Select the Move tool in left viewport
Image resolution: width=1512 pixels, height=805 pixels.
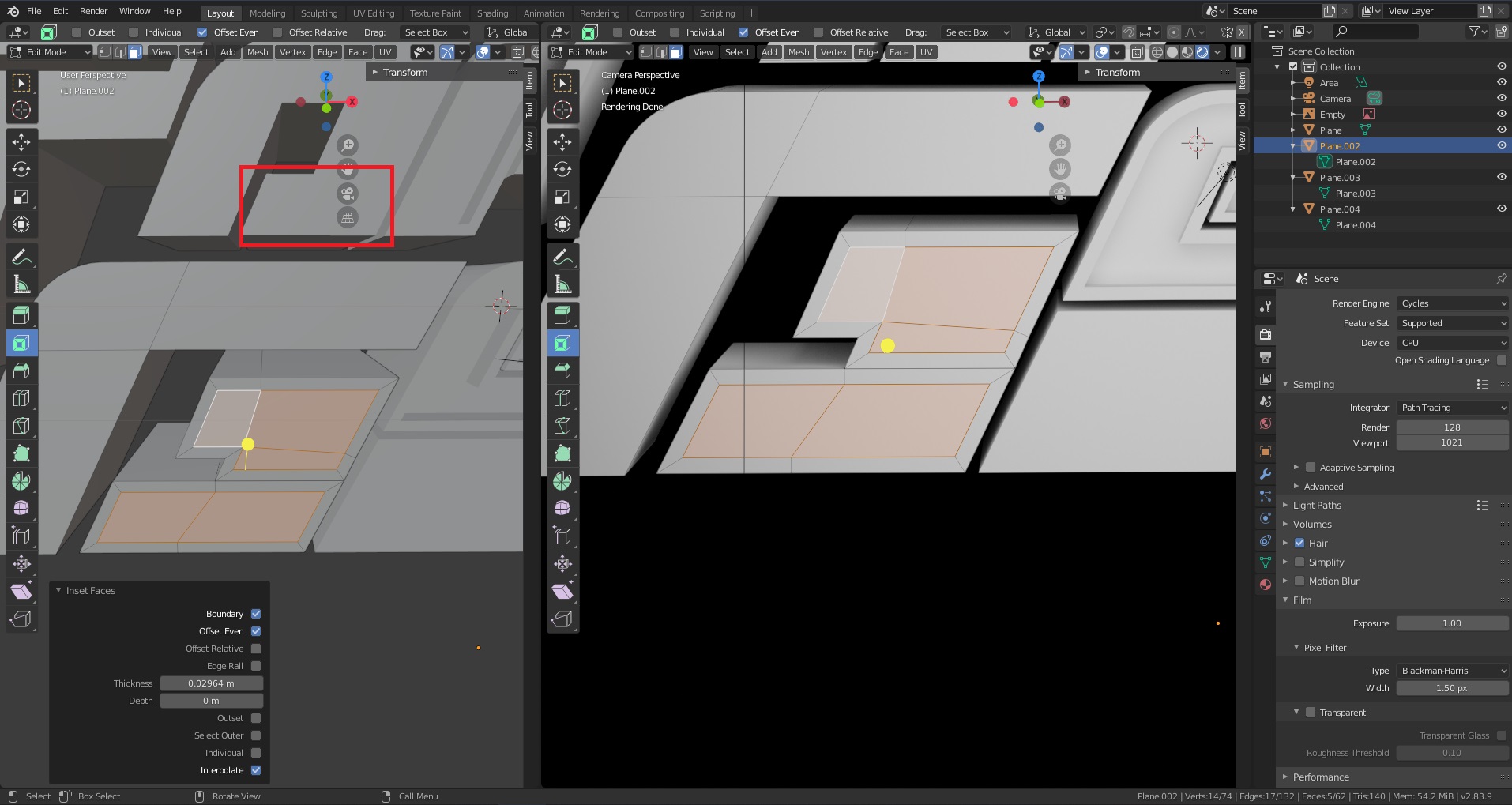(x=21, y=141)
